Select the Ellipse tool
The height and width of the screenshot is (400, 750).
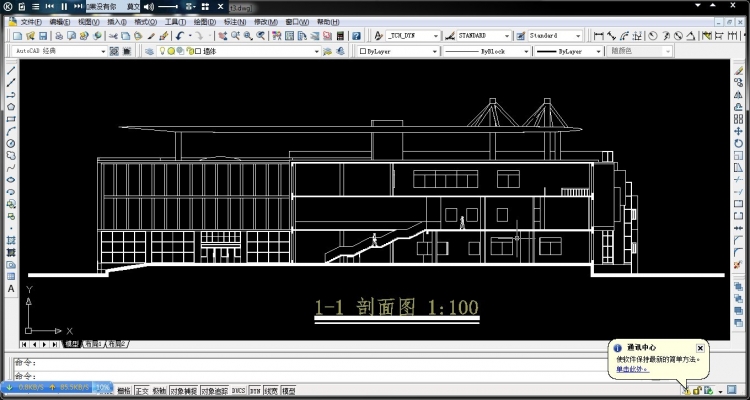coord(11,180)
